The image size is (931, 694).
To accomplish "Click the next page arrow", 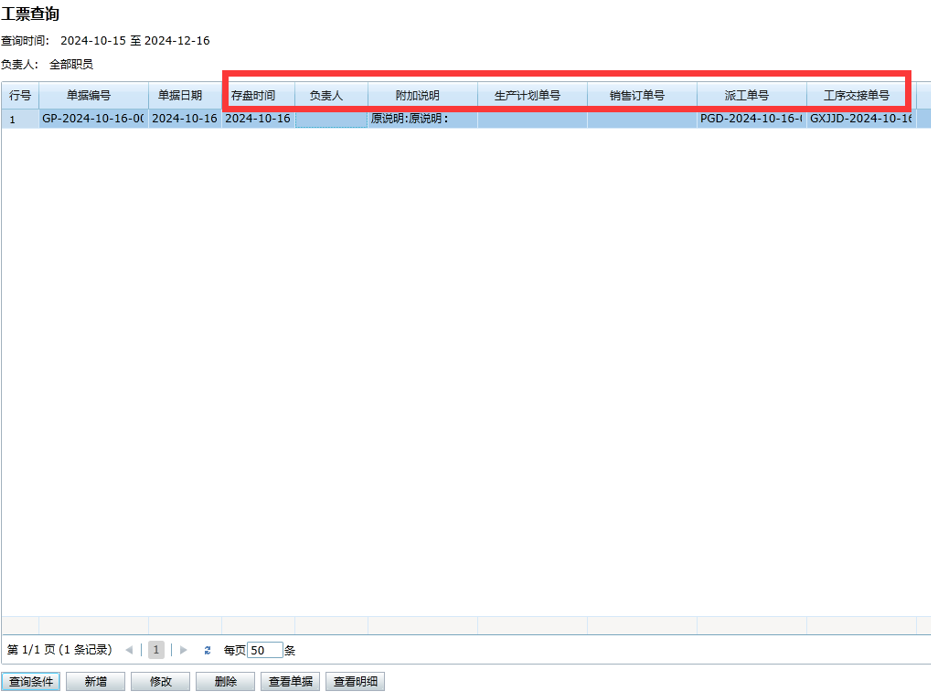I will tap(183, 650).
